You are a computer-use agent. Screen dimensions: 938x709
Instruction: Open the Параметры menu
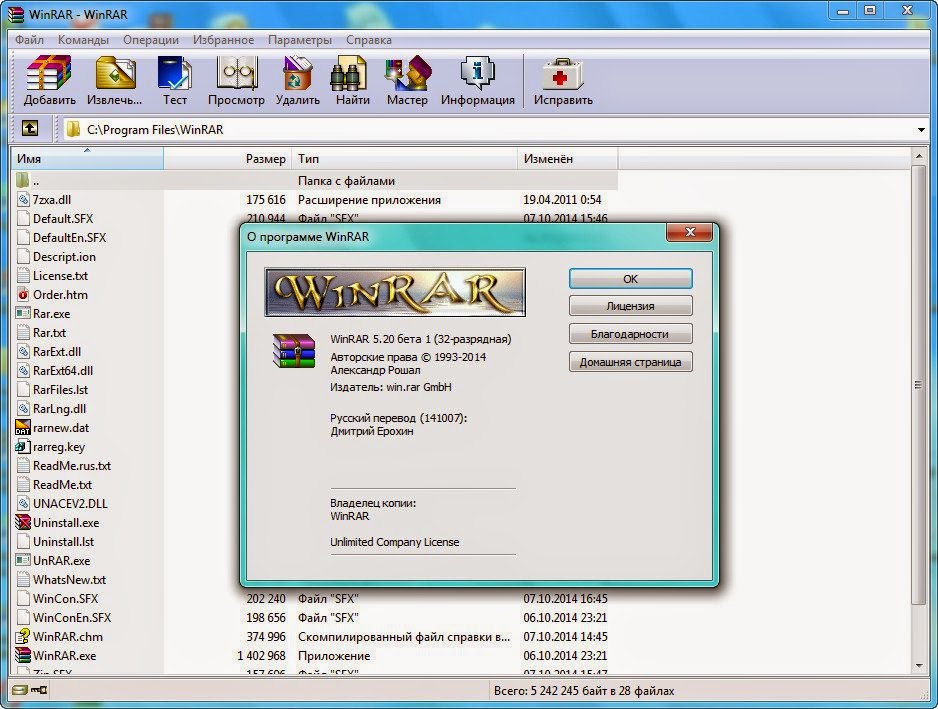coord(300,39)
